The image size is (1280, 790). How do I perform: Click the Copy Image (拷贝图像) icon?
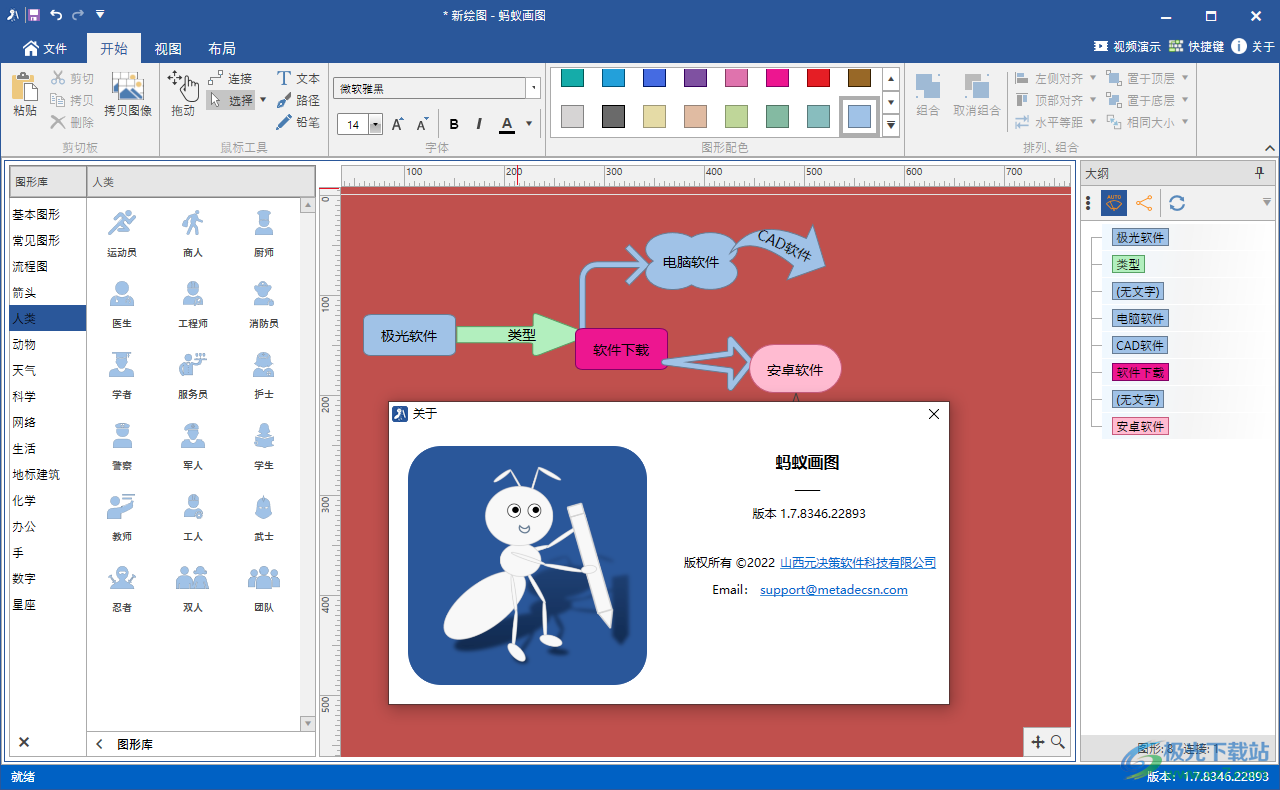pyautogui.click(x=128, y=93)
